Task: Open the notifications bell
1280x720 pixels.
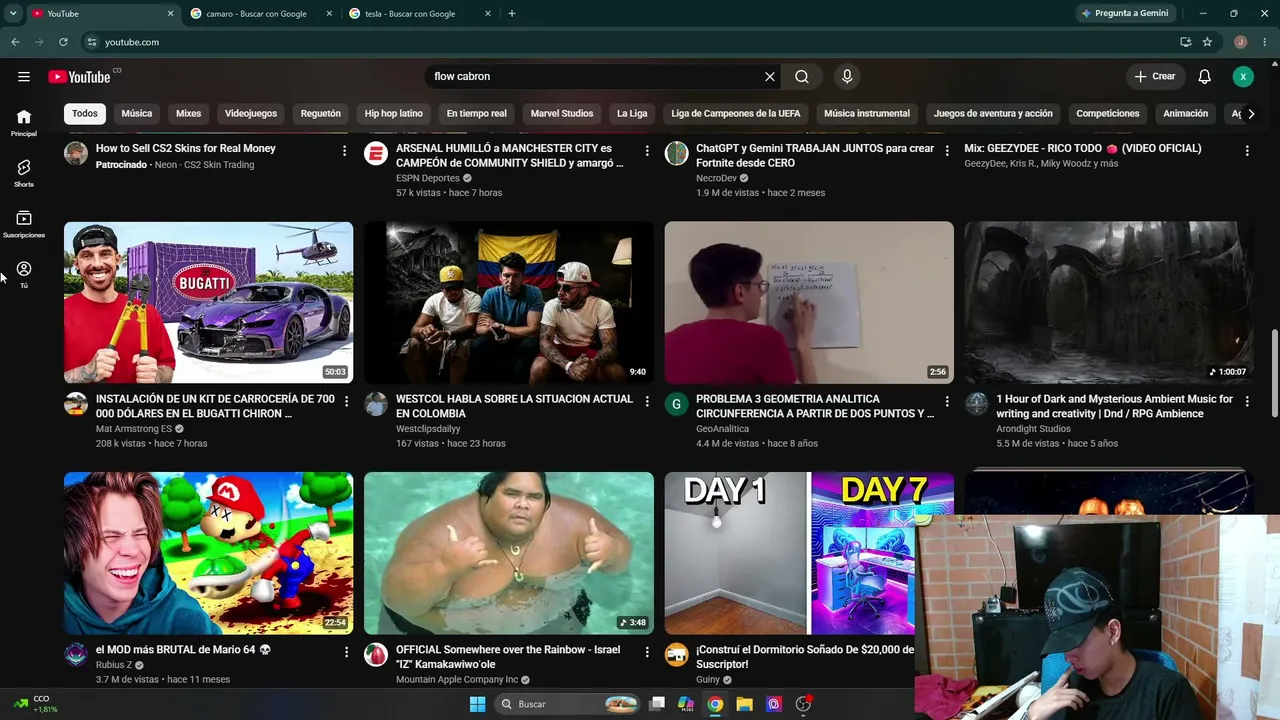Action: [x=1205, y=76]
